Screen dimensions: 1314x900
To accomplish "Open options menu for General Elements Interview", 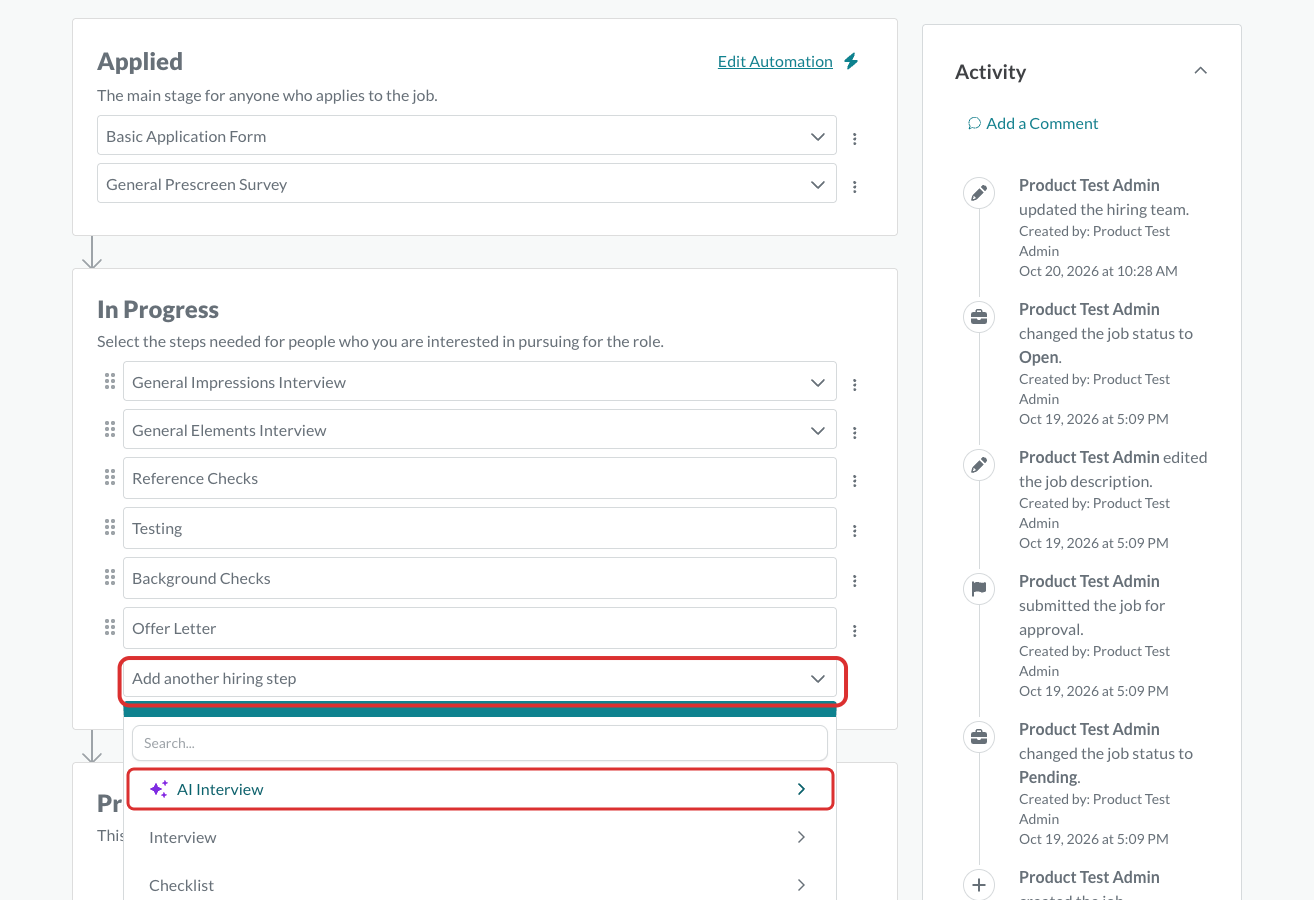I will point(855,432).
